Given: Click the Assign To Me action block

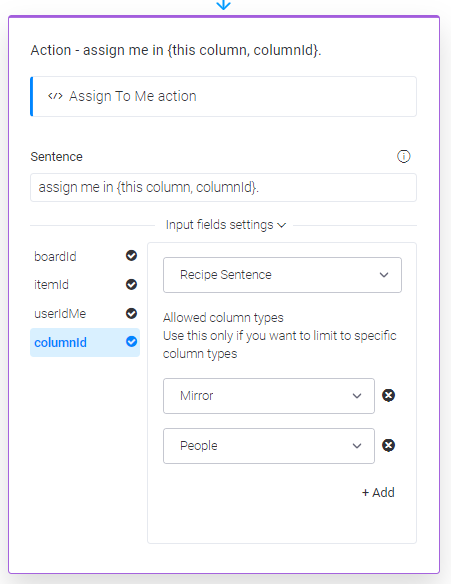Looking at the screenshot, I should pos(223,96).
